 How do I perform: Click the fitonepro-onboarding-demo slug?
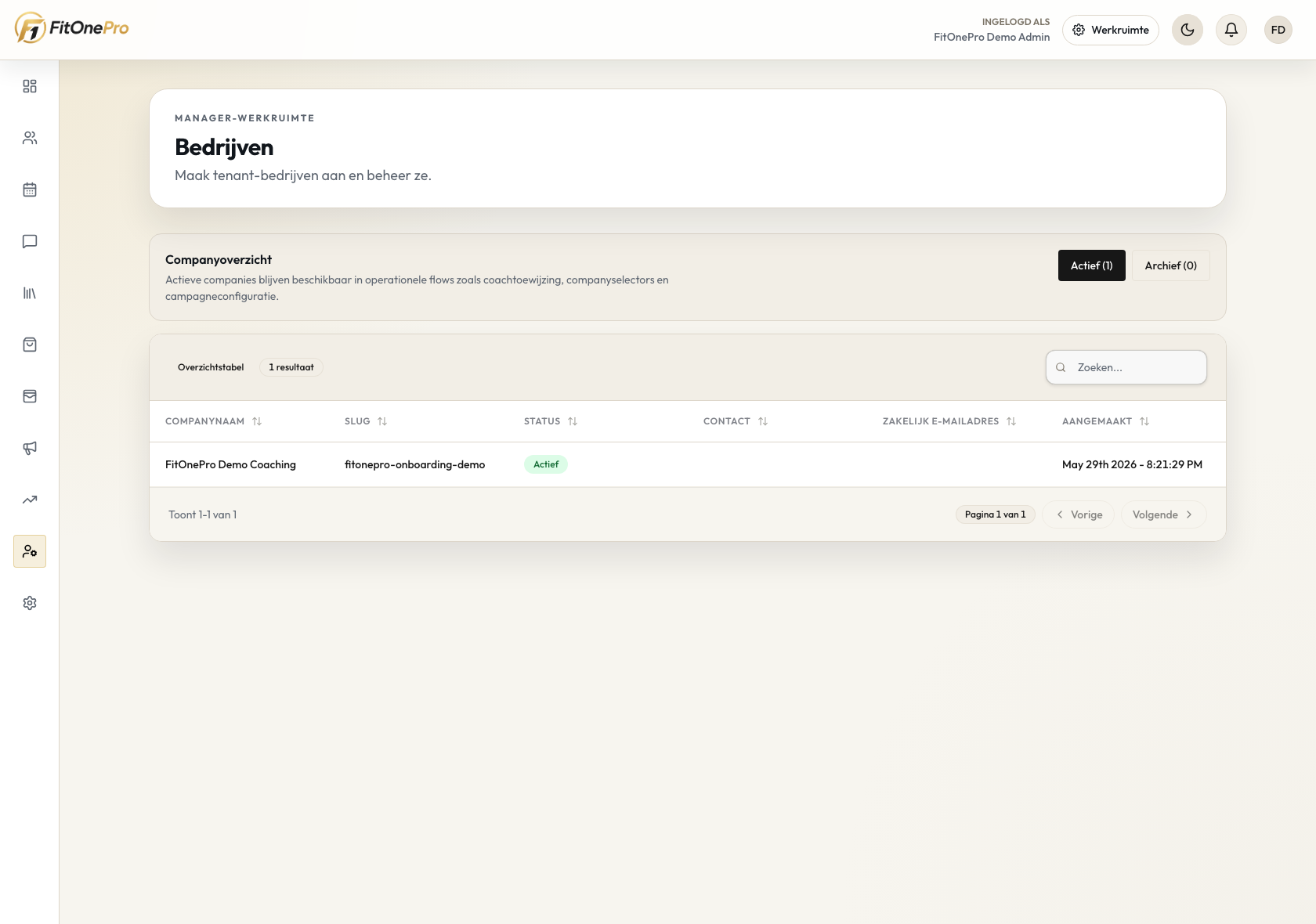[414, 464]
